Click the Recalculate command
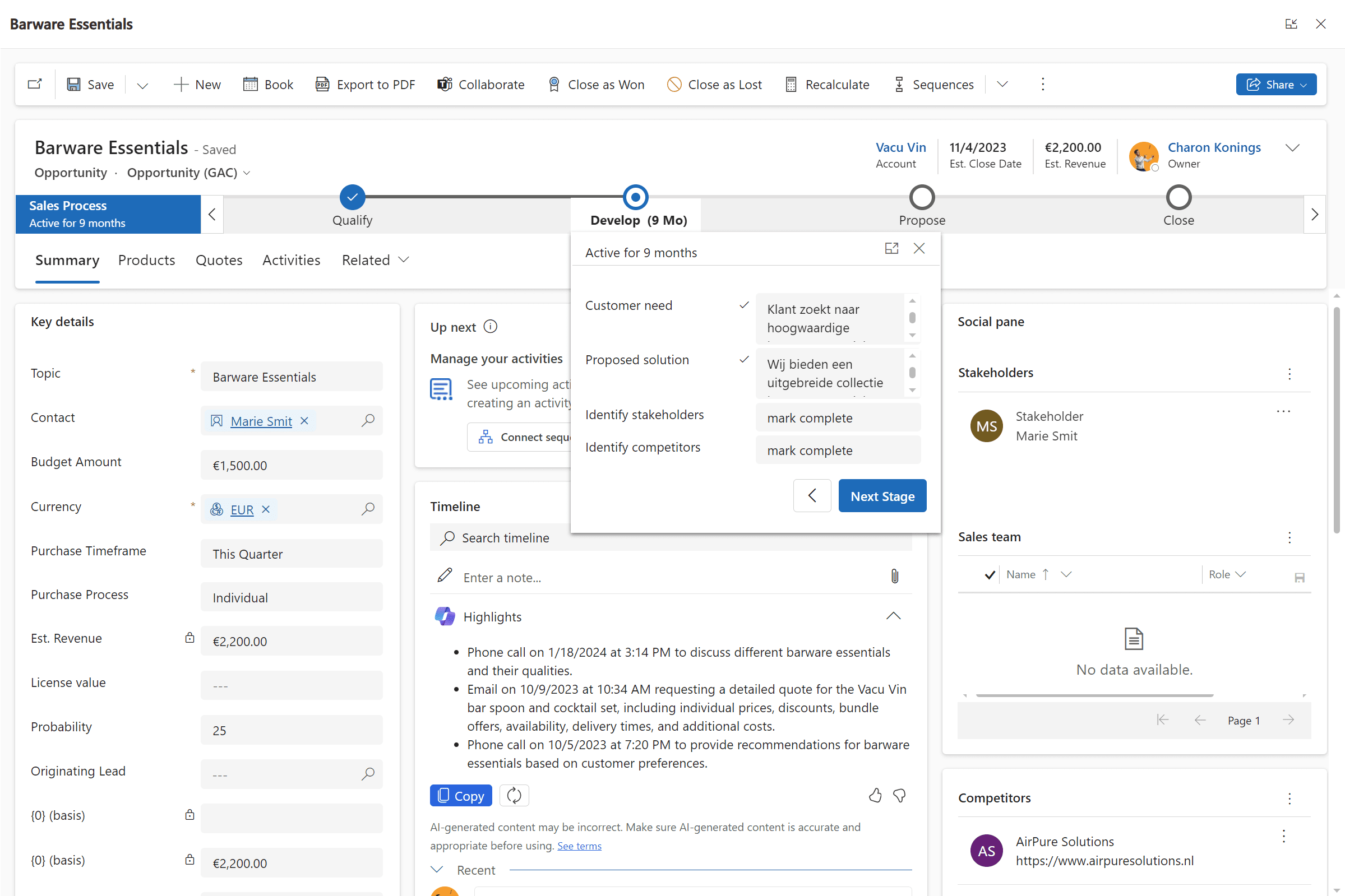This screenshot has width=1345, height=896. click(827, 85)
